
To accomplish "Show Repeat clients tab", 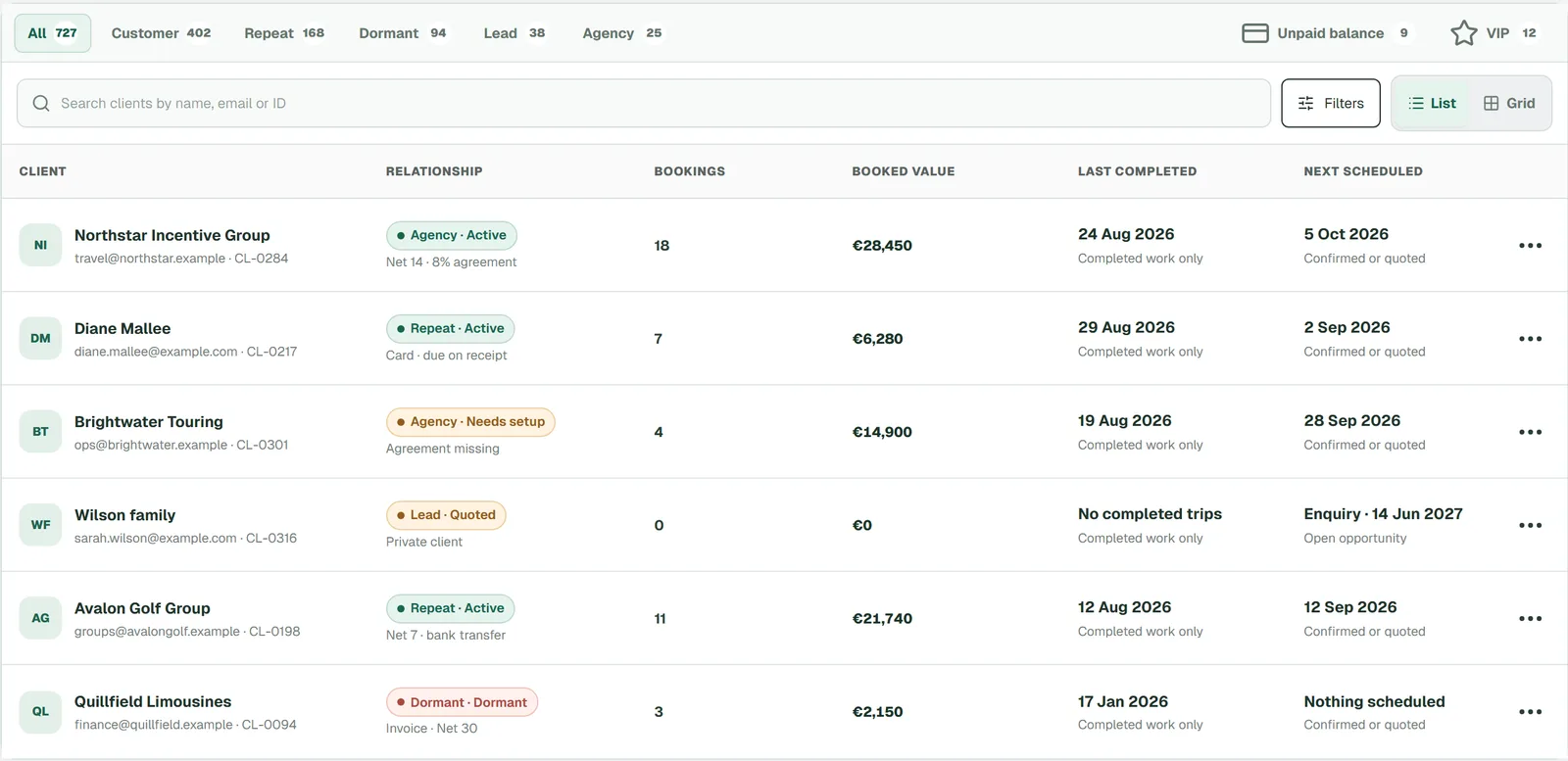I will coord(284,33).
